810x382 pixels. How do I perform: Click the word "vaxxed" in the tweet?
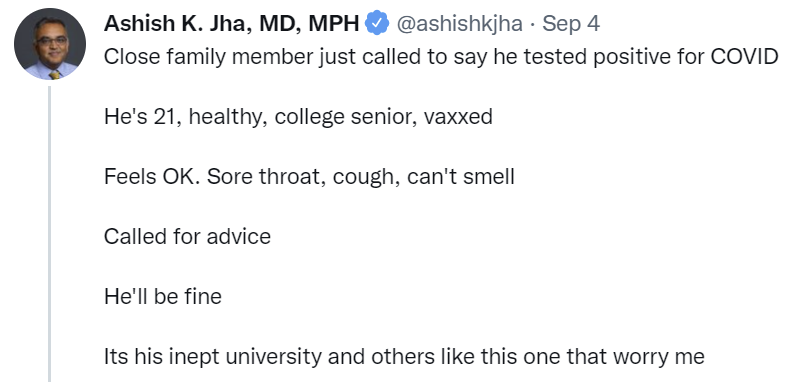click(458, 117)
